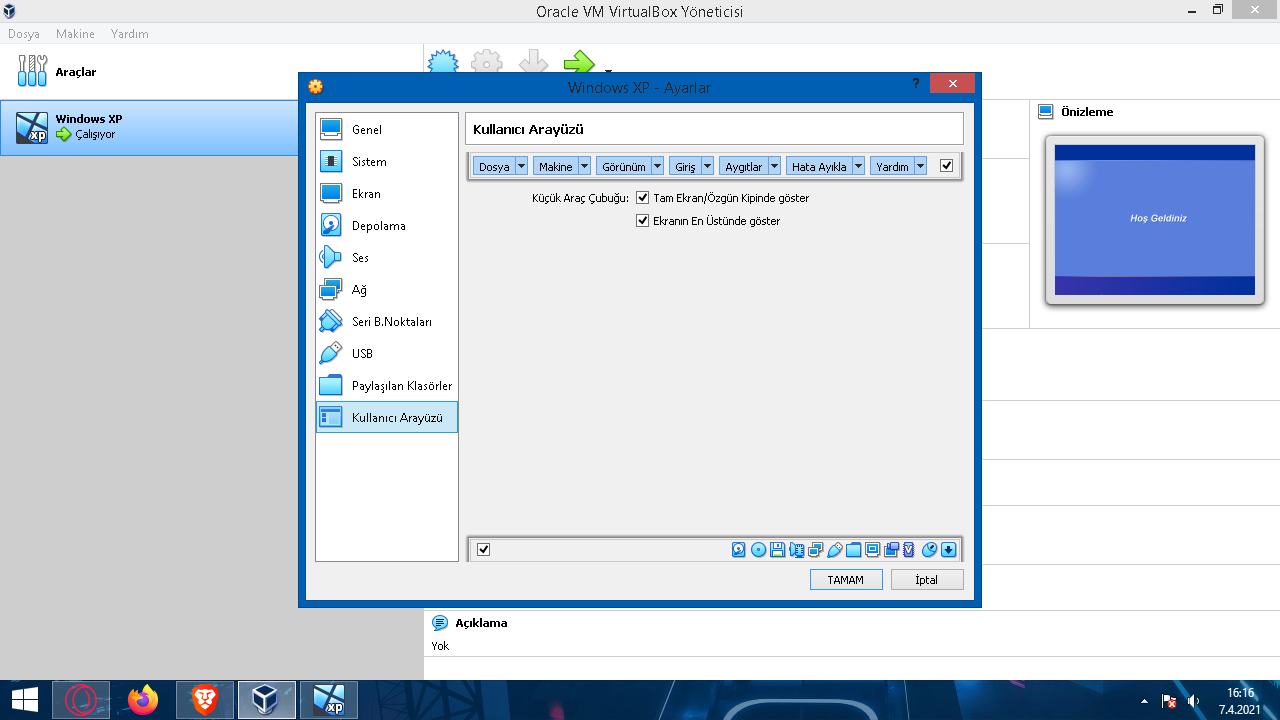Open Yardım menu in VirtualBox Yöneticisi menu bar
The width and height of the screenshot is (1280, 720).
tap(130, 34)
